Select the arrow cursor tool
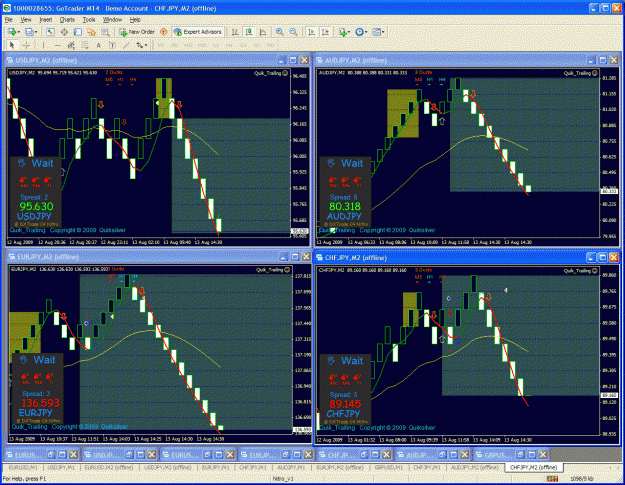625x485 pixels. point(12,45)
